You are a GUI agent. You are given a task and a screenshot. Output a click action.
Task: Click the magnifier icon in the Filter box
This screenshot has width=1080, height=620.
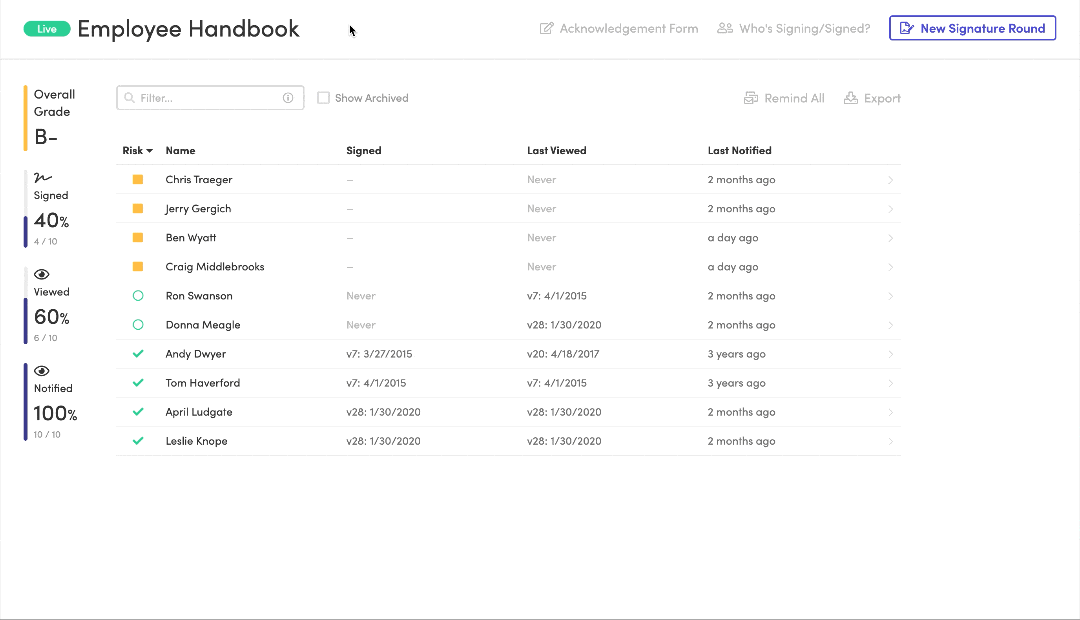(130, 97)
